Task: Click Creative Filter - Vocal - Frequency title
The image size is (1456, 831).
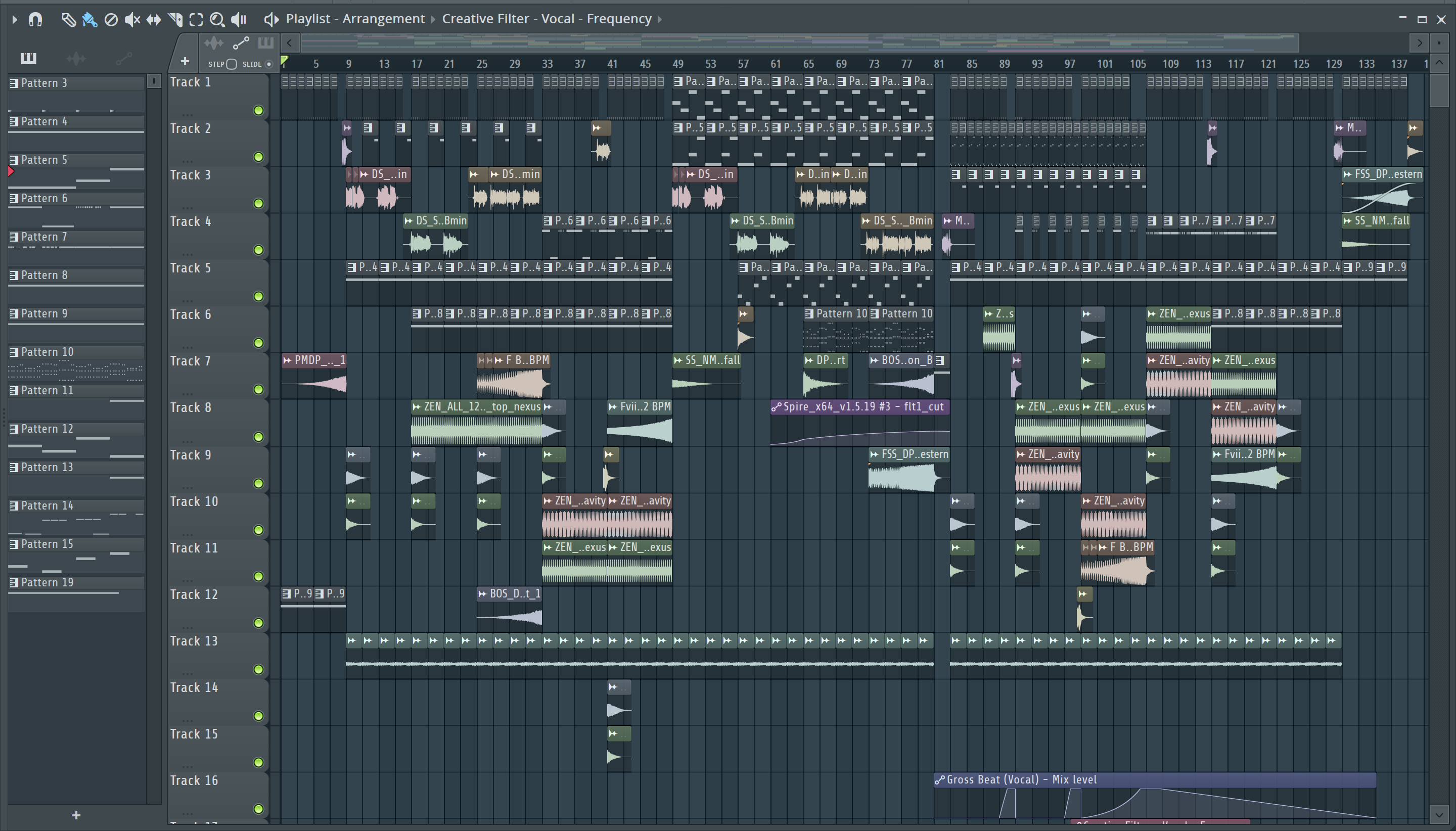Action: coord(547,19)
